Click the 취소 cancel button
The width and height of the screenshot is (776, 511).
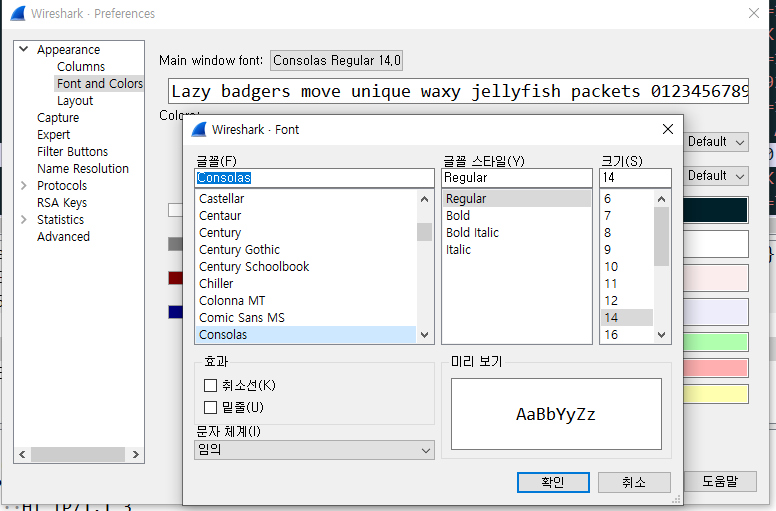634,482
